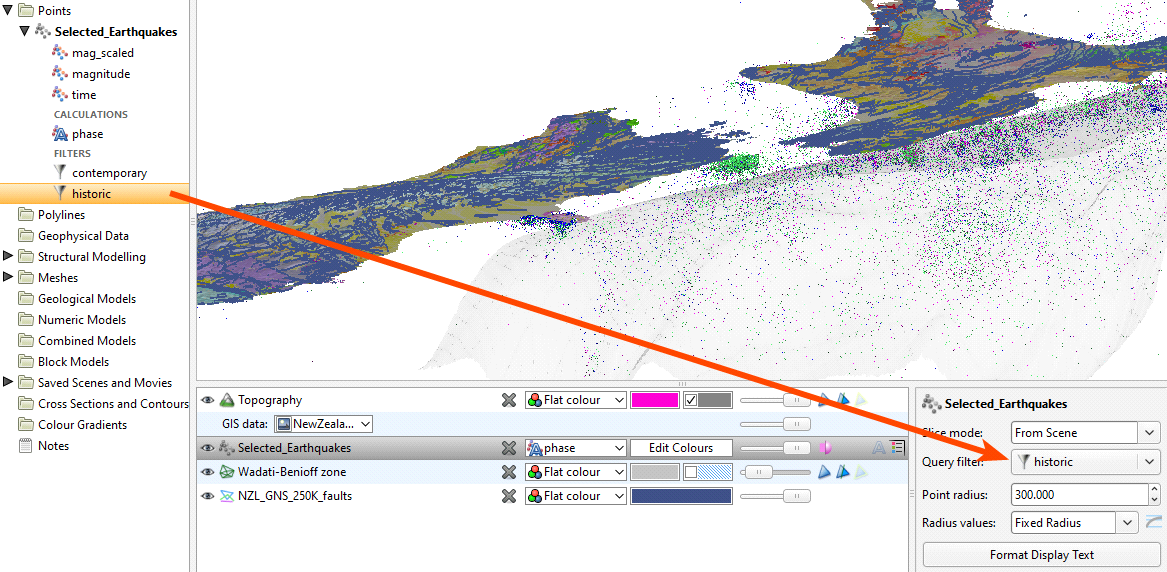
Task: Open the Radius values Fixed Radius dropdown
Action: 1075,522
